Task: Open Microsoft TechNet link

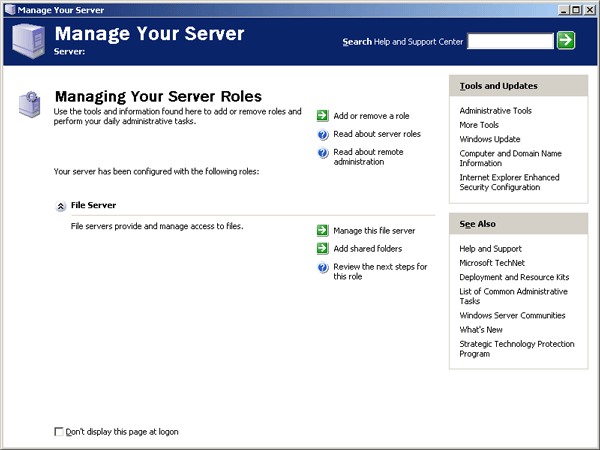Action: coord(492,263)
